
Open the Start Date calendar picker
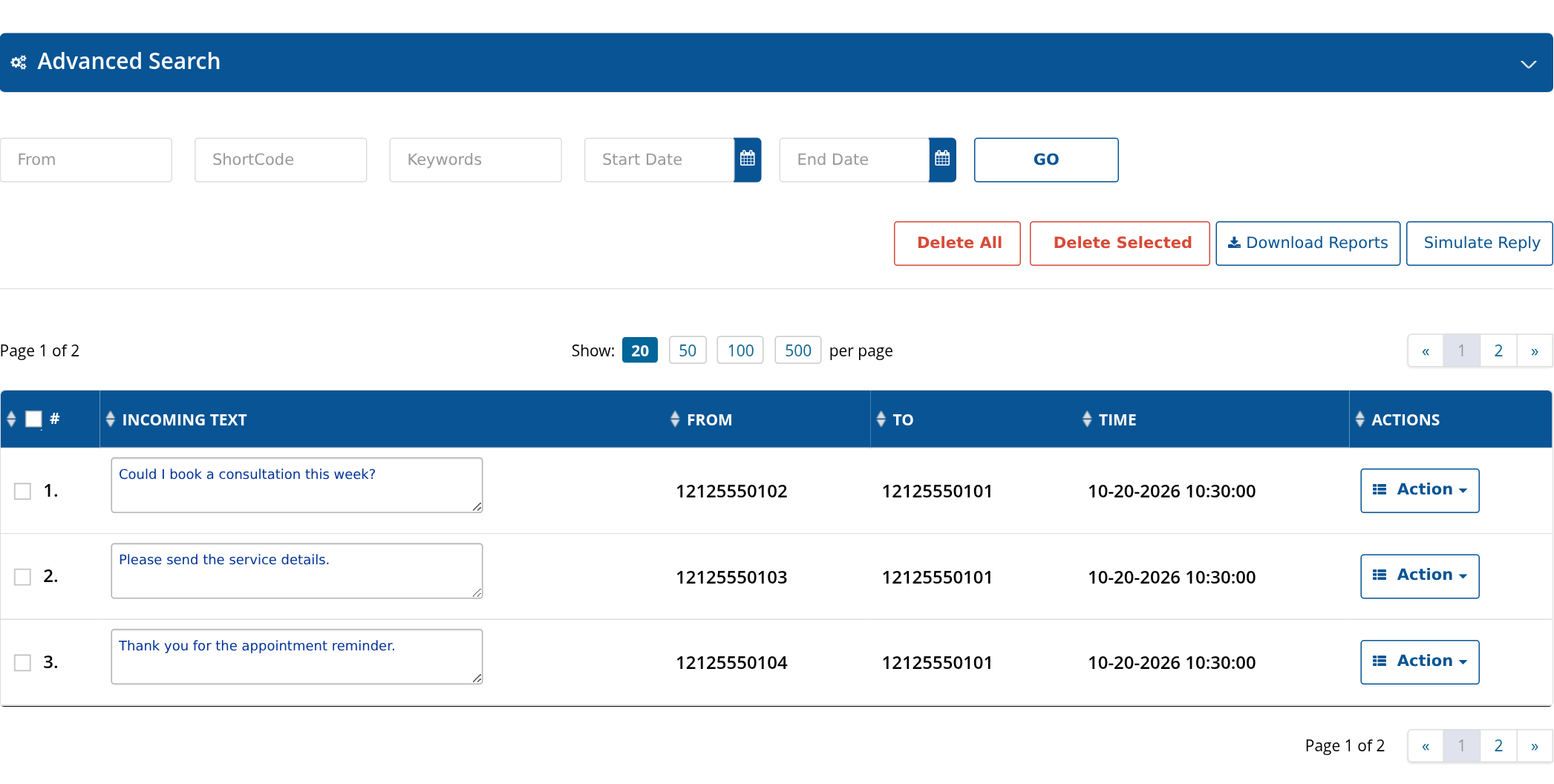[x=748, y=160]
